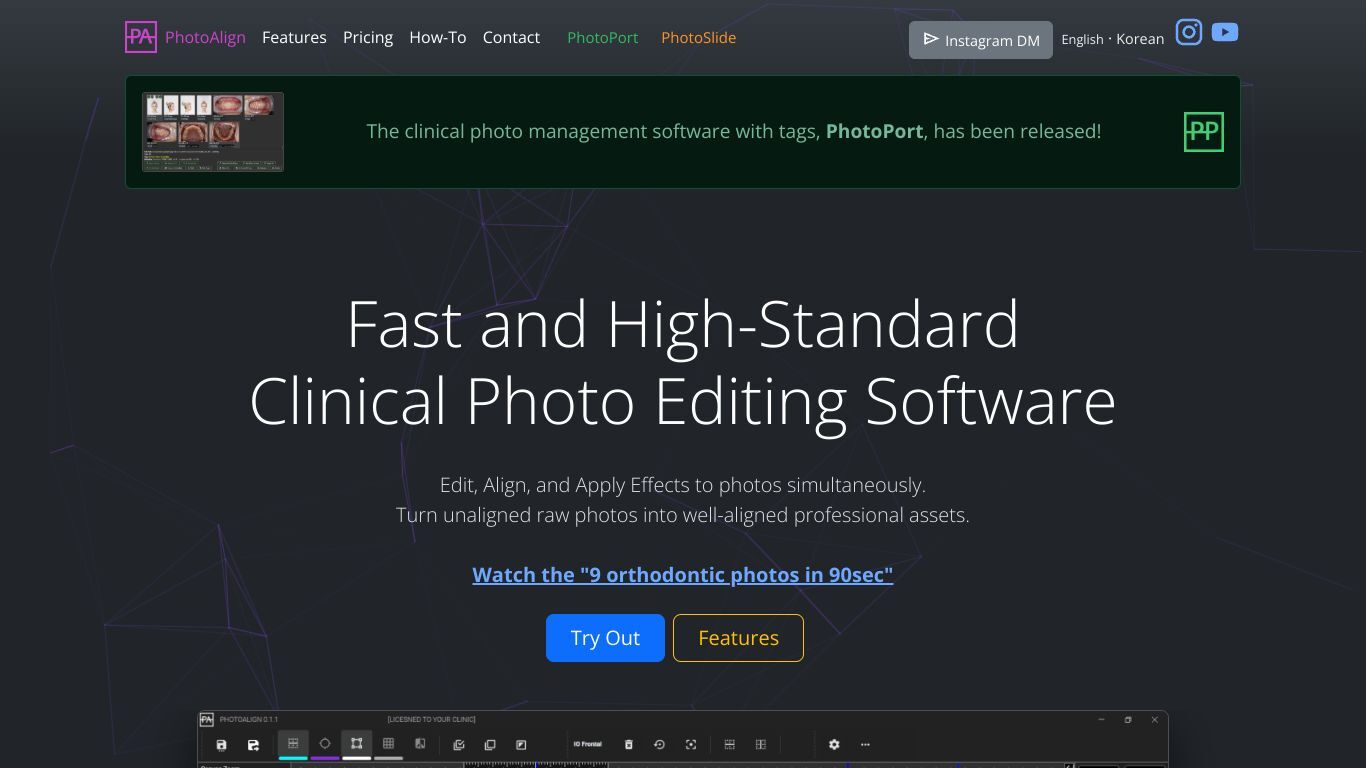Image resolution: width=1366 pixels, height=768 pixels.
Task: Click the "Clinical Photo Editing Software" headline line
Action: click(683, 401)
